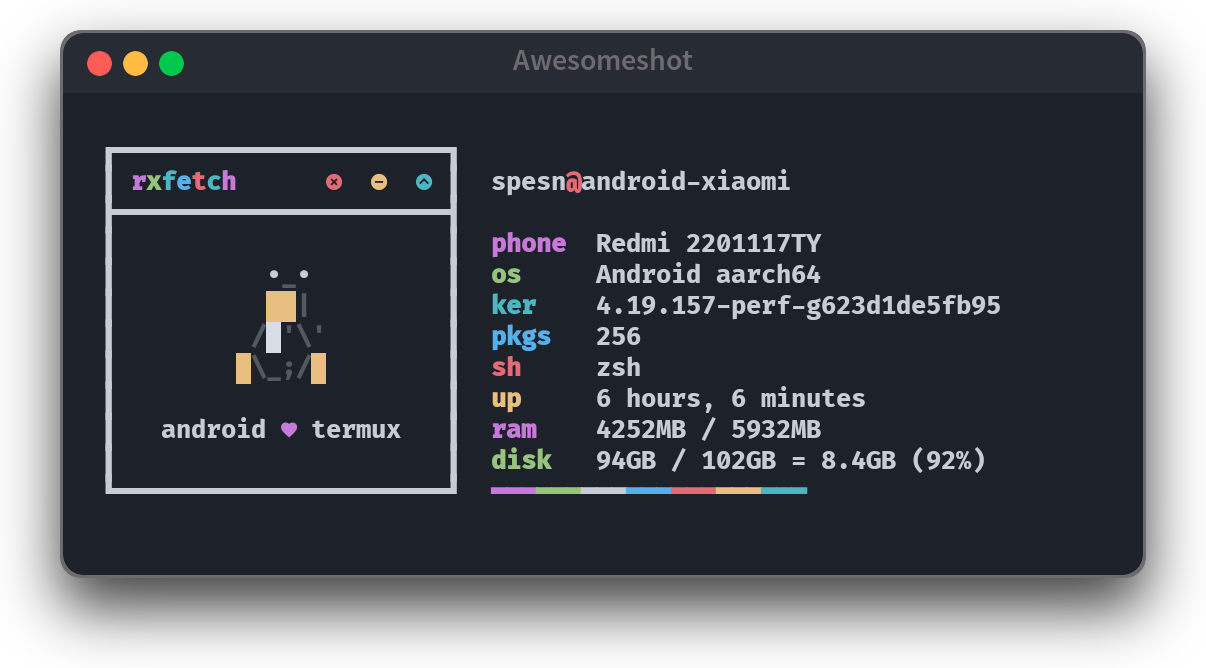Maximize window using the green traffic light
1206x668 pixels.
172,63
